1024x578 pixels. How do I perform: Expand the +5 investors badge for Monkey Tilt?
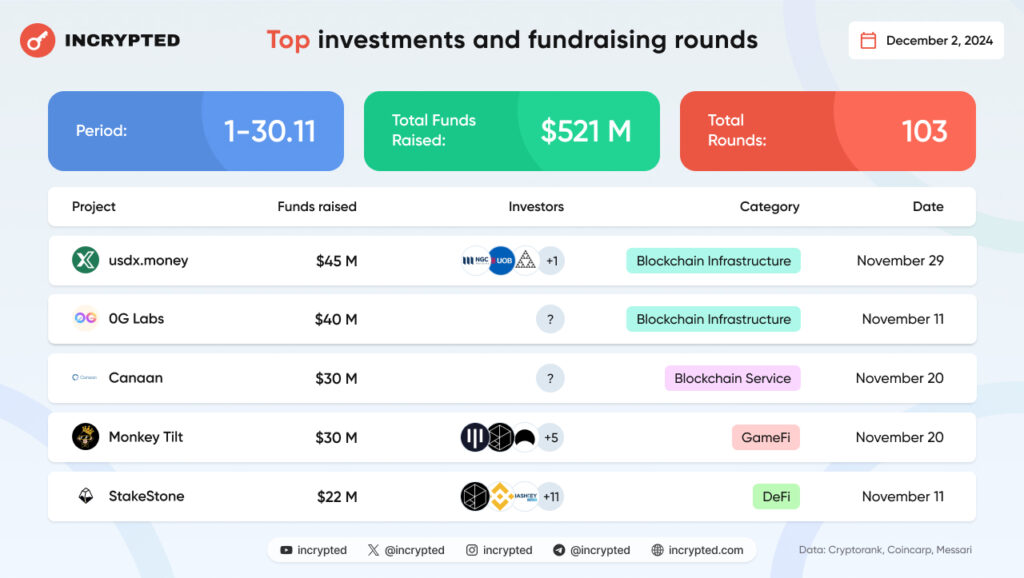click(x=550, y=437)
